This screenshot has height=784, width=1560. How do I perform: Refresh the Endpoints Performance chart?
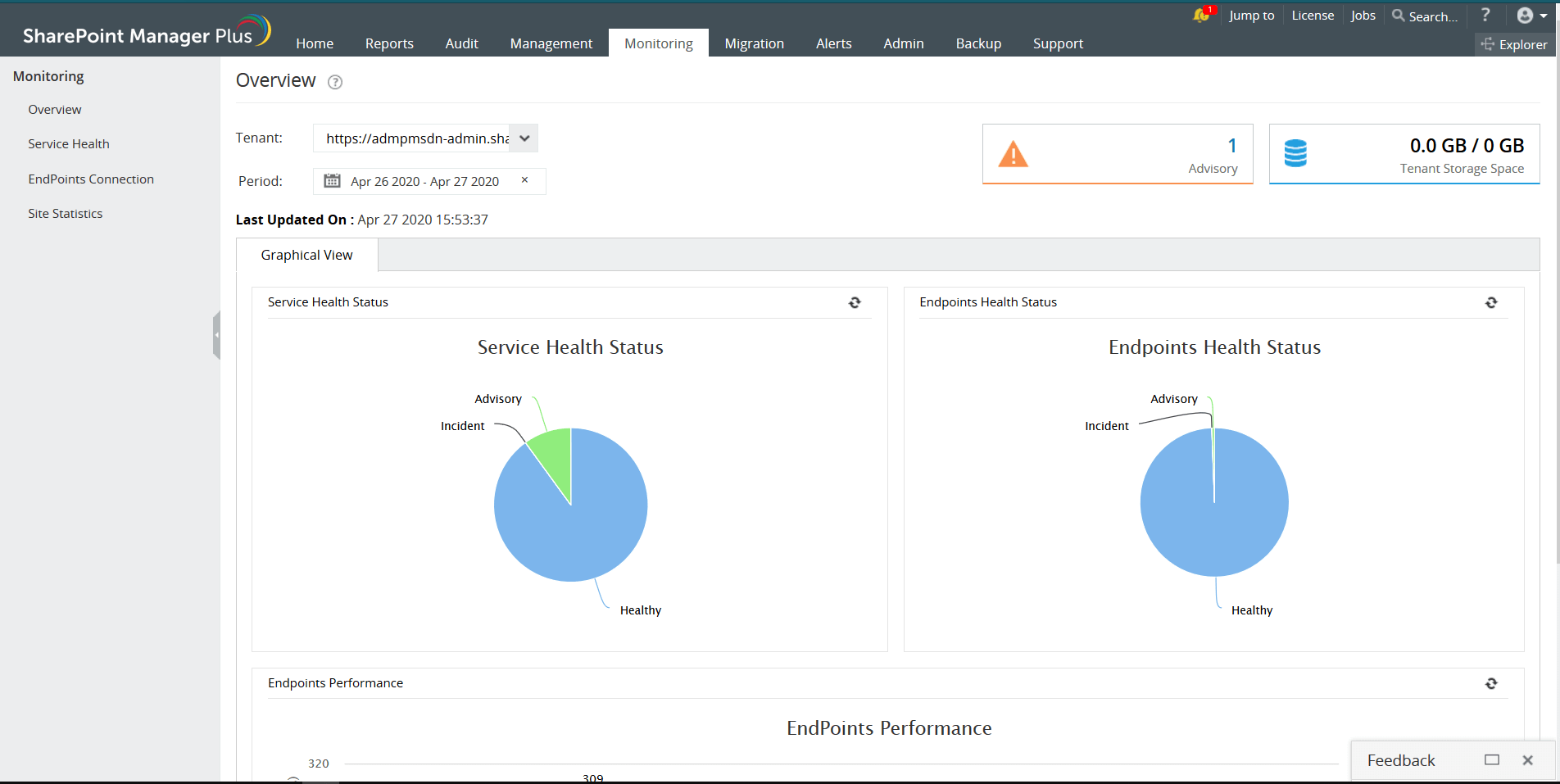(1491, 683)
